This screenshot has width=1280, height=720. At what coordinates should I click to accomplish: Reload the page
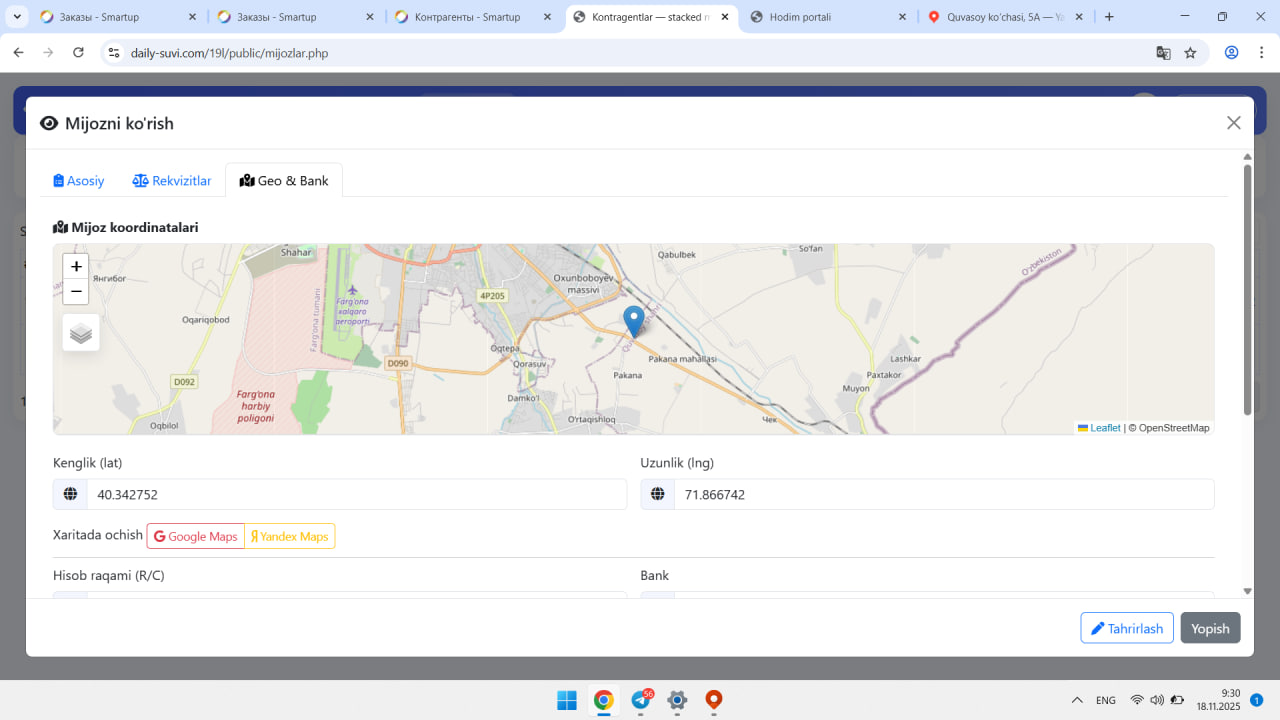click(79, 53)
